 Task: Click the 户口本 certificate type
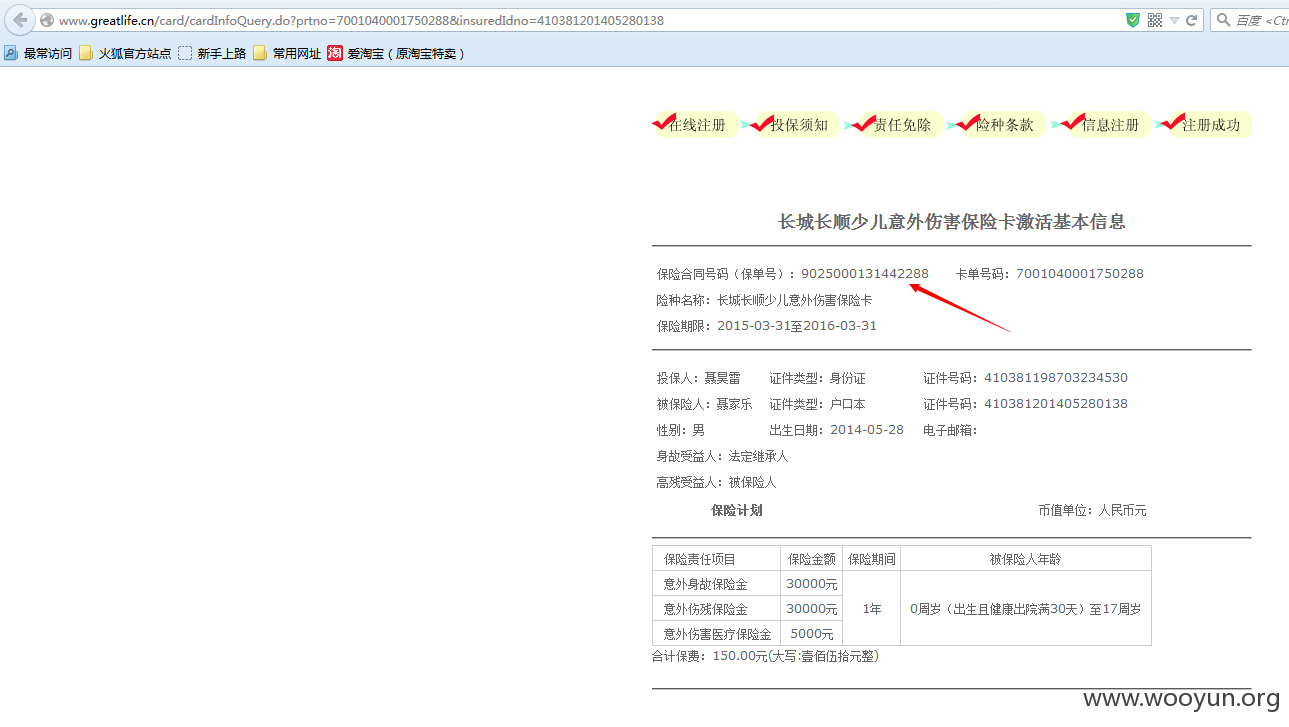point(847,404)
